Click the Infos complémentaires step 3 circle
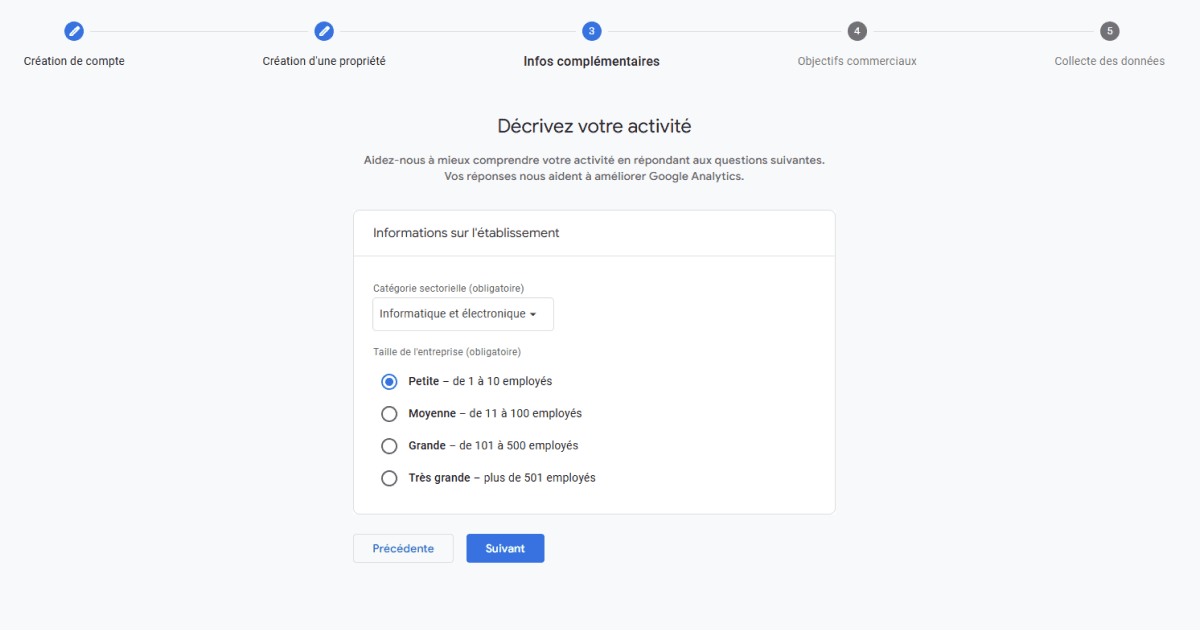Screen dimensions: 1200x630 coord(591,31)
